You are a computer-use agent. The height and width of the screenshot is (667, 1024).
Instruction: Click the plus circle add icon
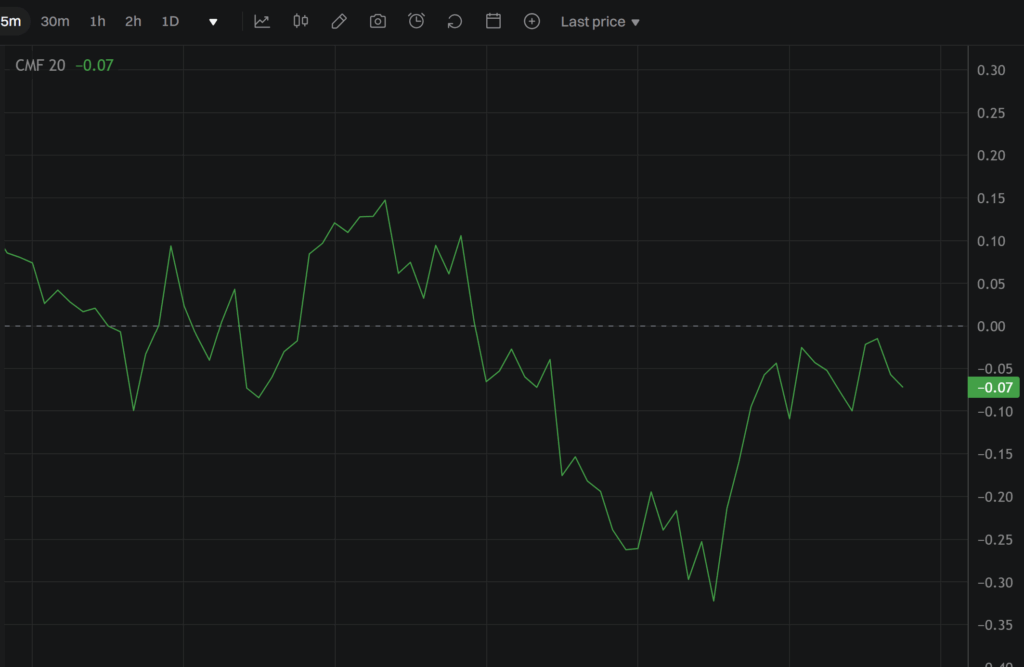532,21
